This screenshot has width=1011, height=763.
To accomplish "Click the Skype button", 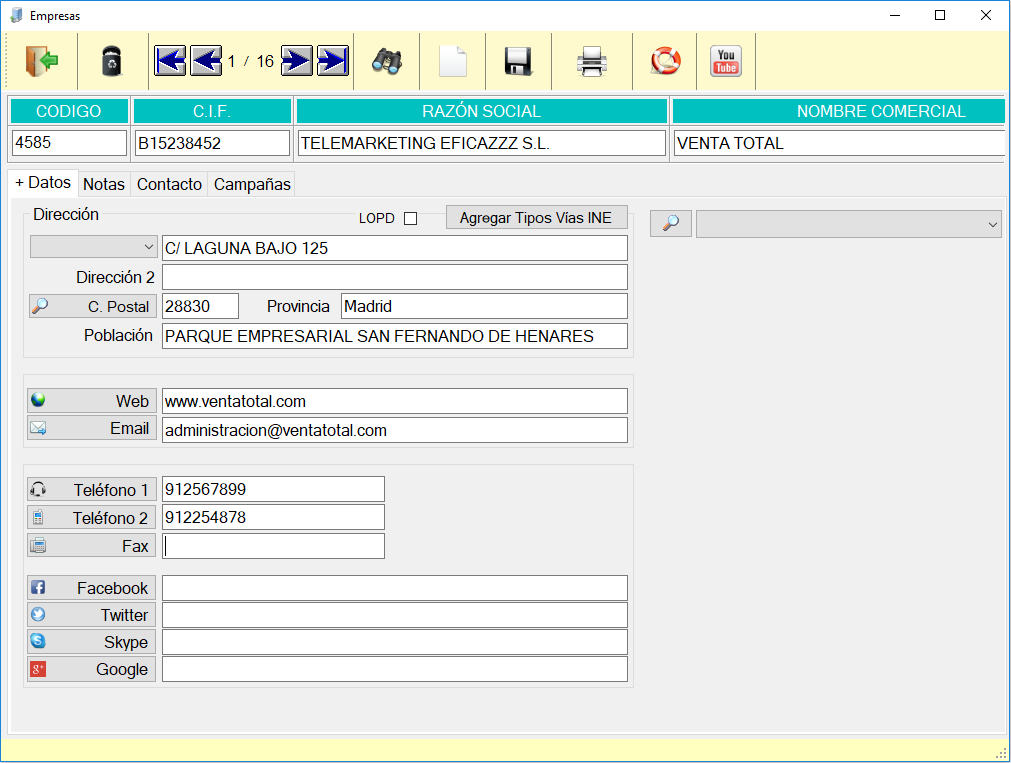I will [92, 642].
